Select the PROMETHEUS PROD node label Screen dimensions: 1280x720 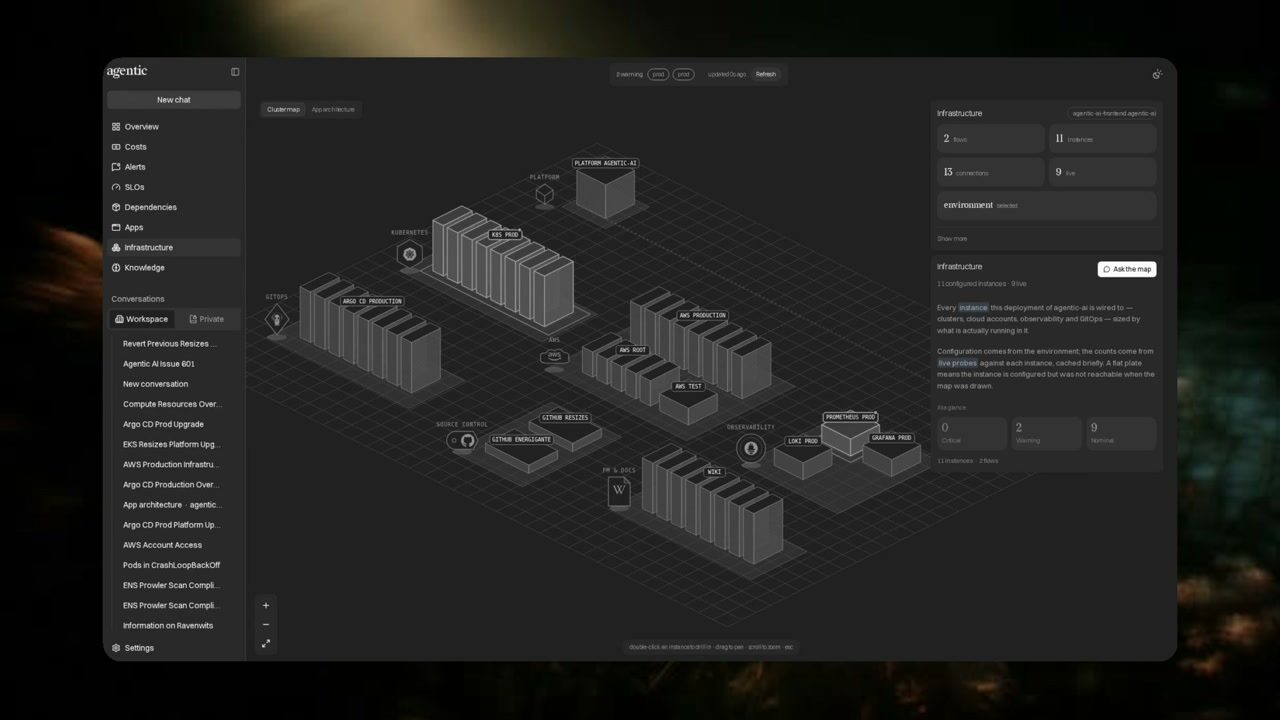point(851,417)
